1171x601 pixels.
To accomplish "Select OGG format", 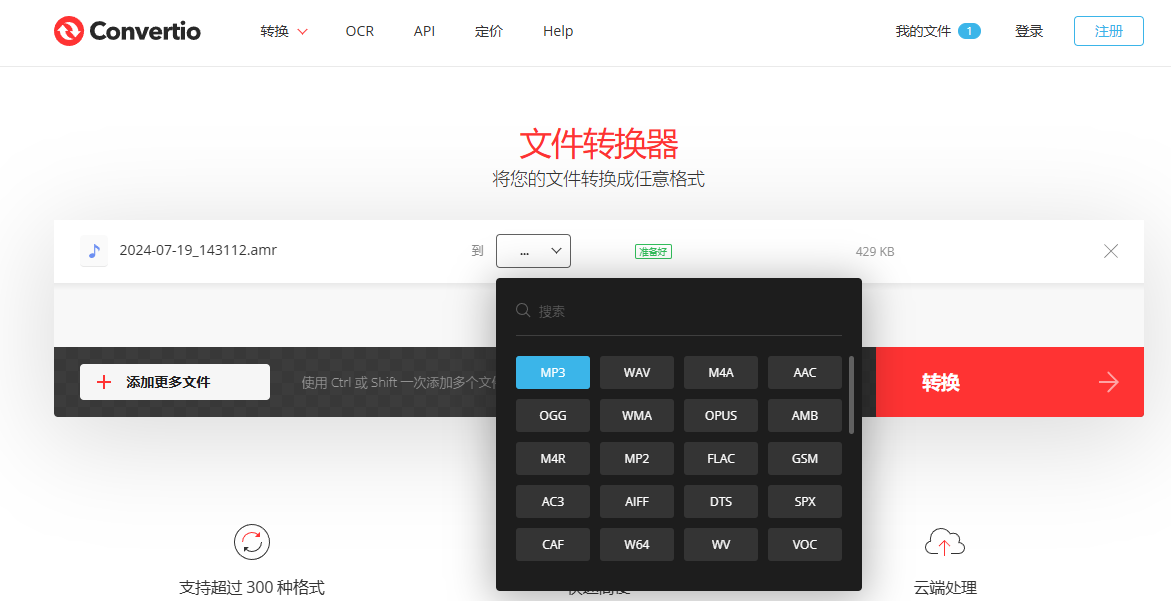I will (x=553, y=416).
